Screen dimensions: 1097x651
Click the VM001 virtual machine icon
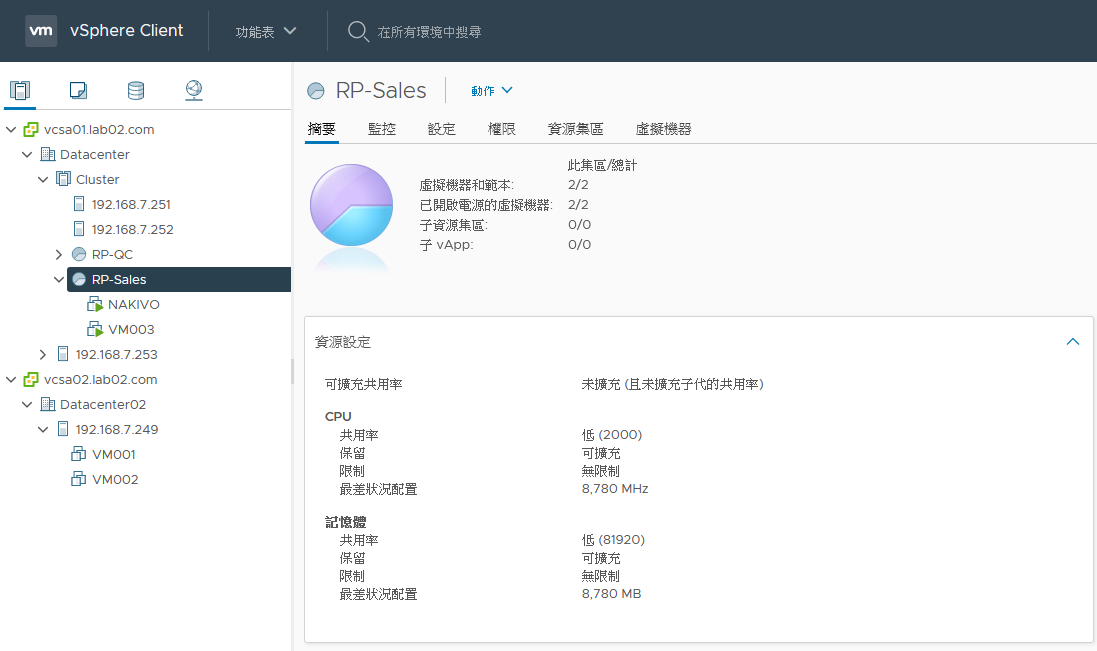point(78,455)
